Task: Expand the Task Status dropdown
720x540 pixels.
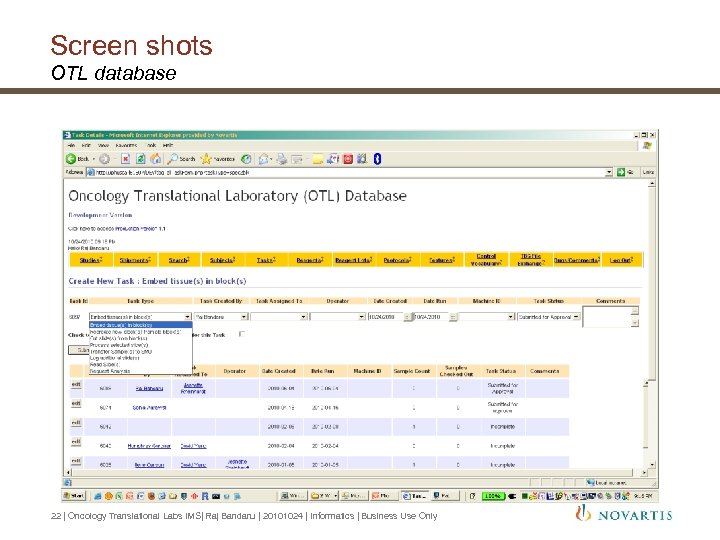Action: pos(576,317)
